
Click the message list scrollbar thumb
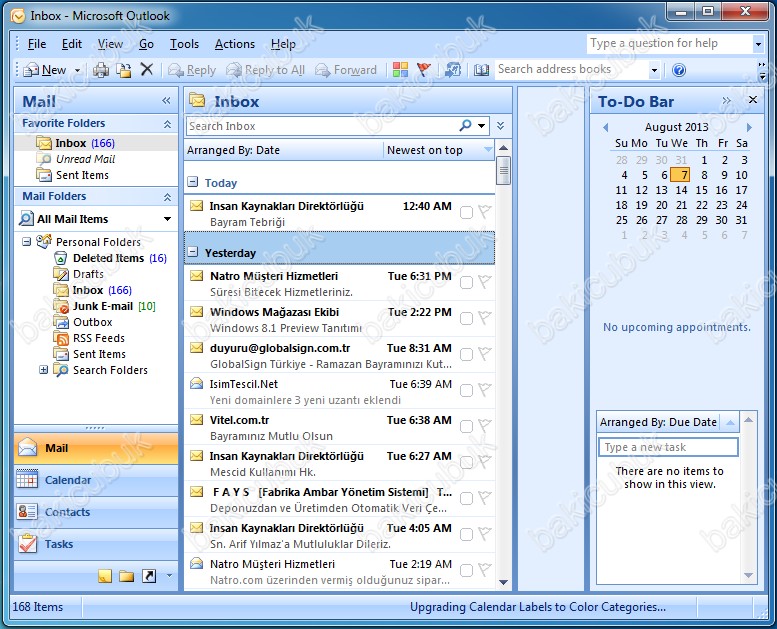click(x=503, y=170)
